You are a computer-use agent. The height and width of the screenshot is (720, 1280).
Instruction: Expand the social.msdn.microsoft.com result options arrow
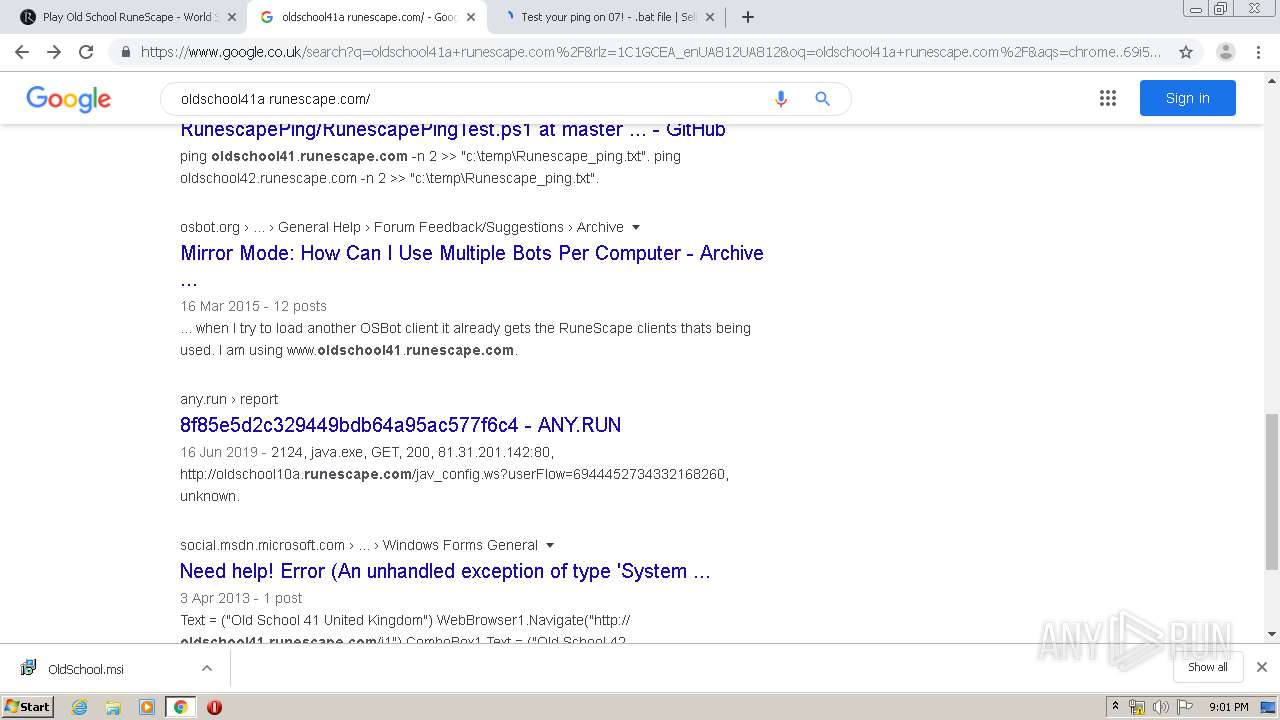549,545
